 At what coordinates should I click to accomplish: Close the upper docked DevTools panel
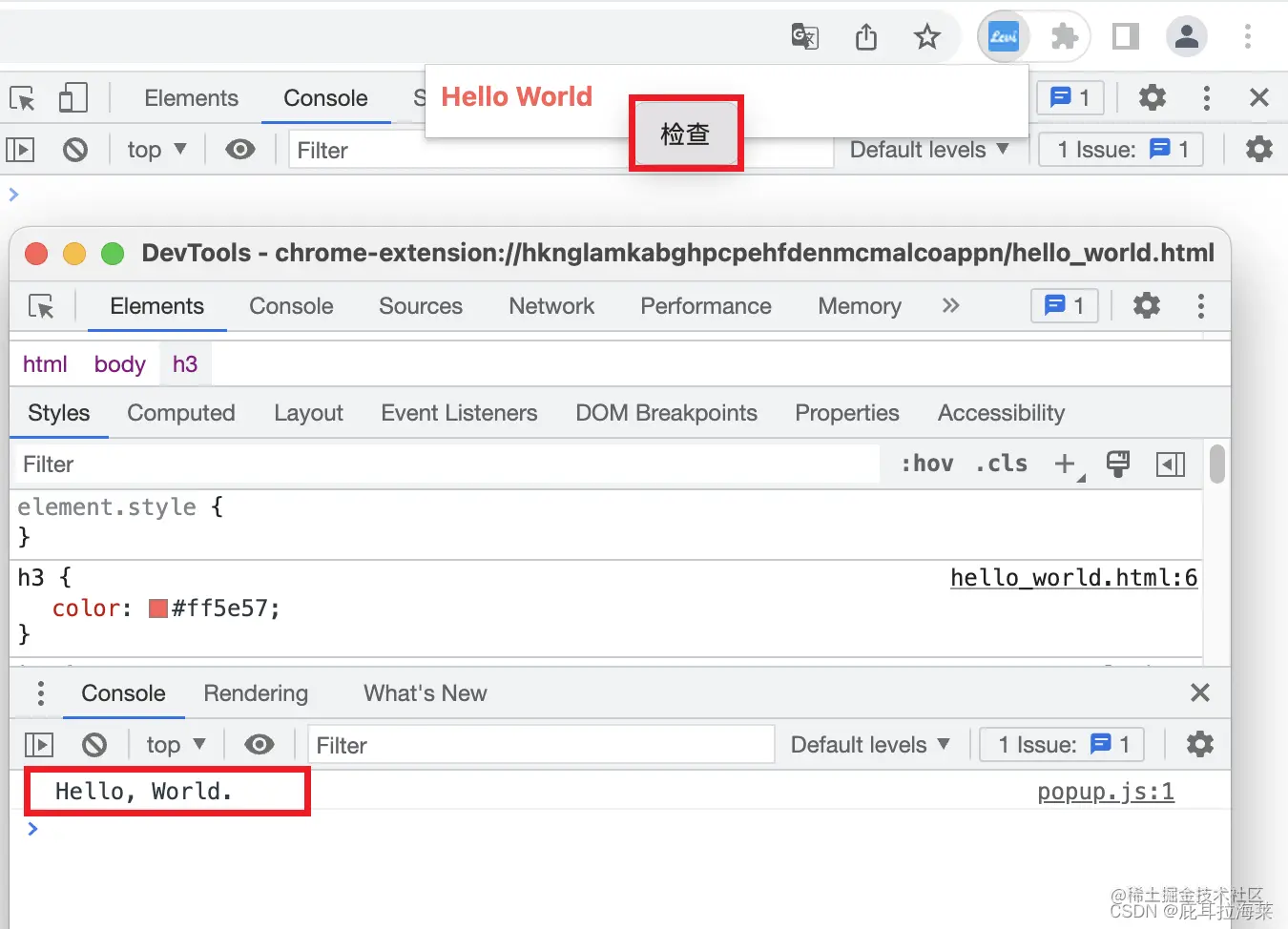point(1259,97)
